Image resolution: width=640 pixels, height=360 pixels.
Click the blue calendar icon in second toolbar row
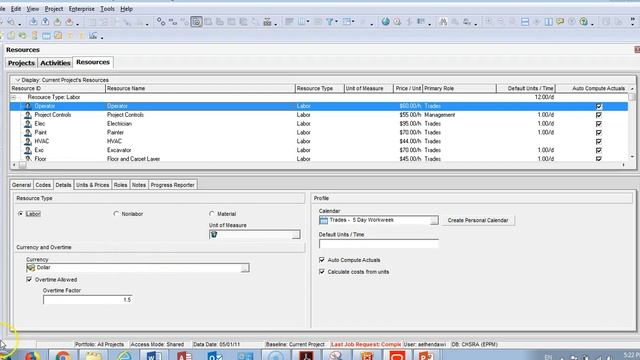coord(46,36)
